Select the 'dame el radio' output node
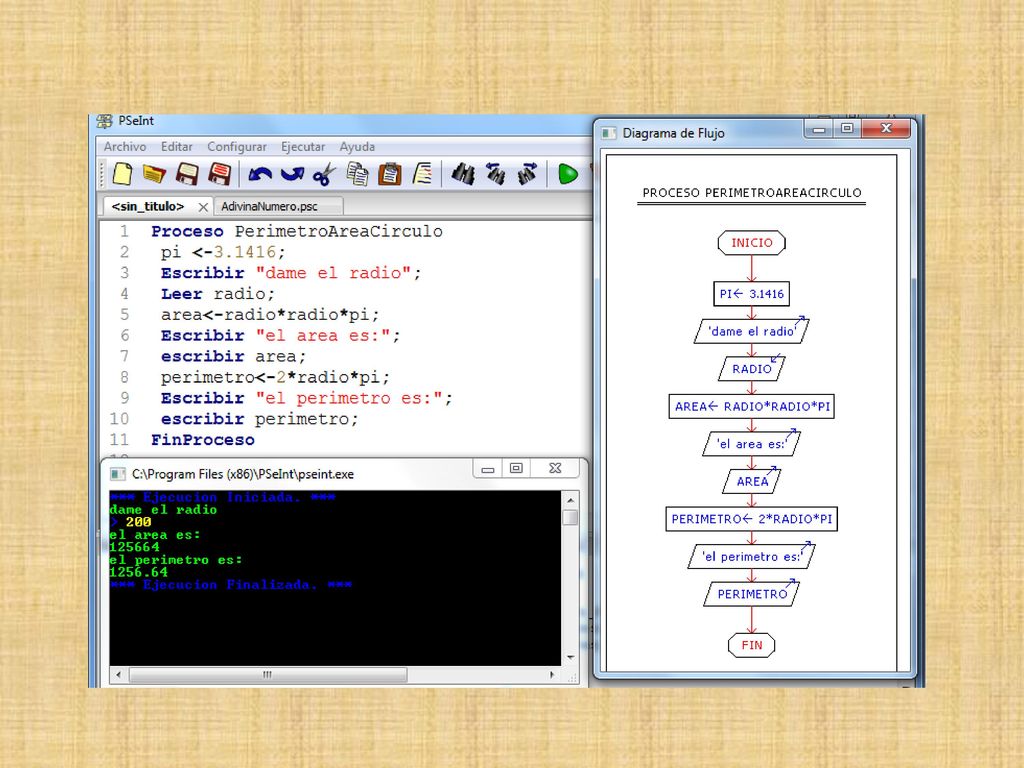 [751, 331]
